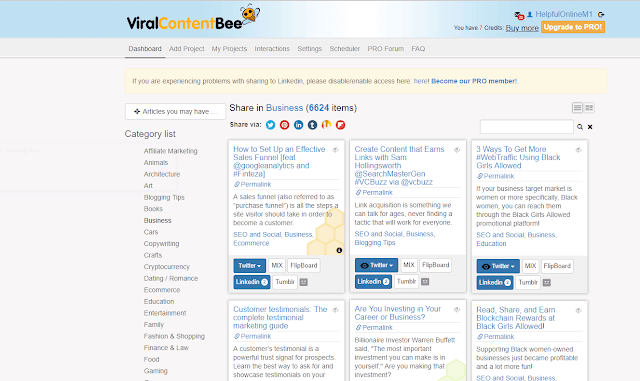Click Tumblr button on Sales Funnel card
Viewport: 640px width, 381px height.
[285, 282]
